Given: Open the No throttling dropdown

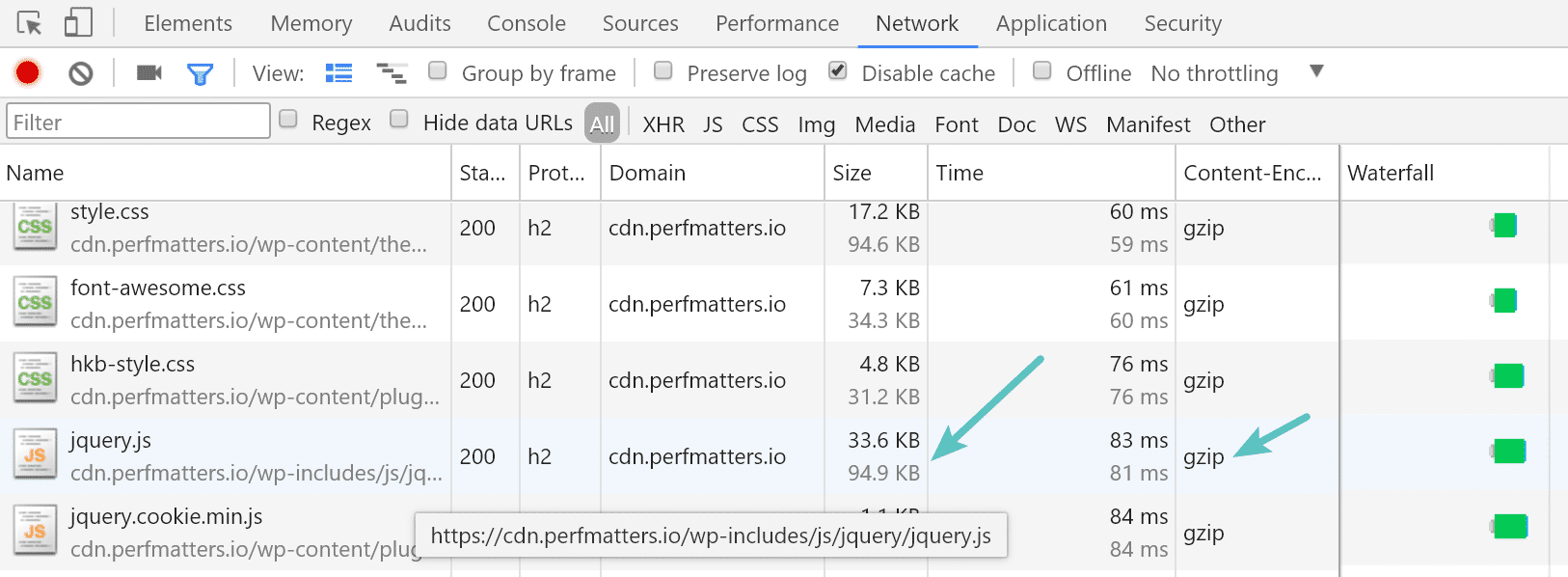Looking at the screenshot, I should point(1236,73).
